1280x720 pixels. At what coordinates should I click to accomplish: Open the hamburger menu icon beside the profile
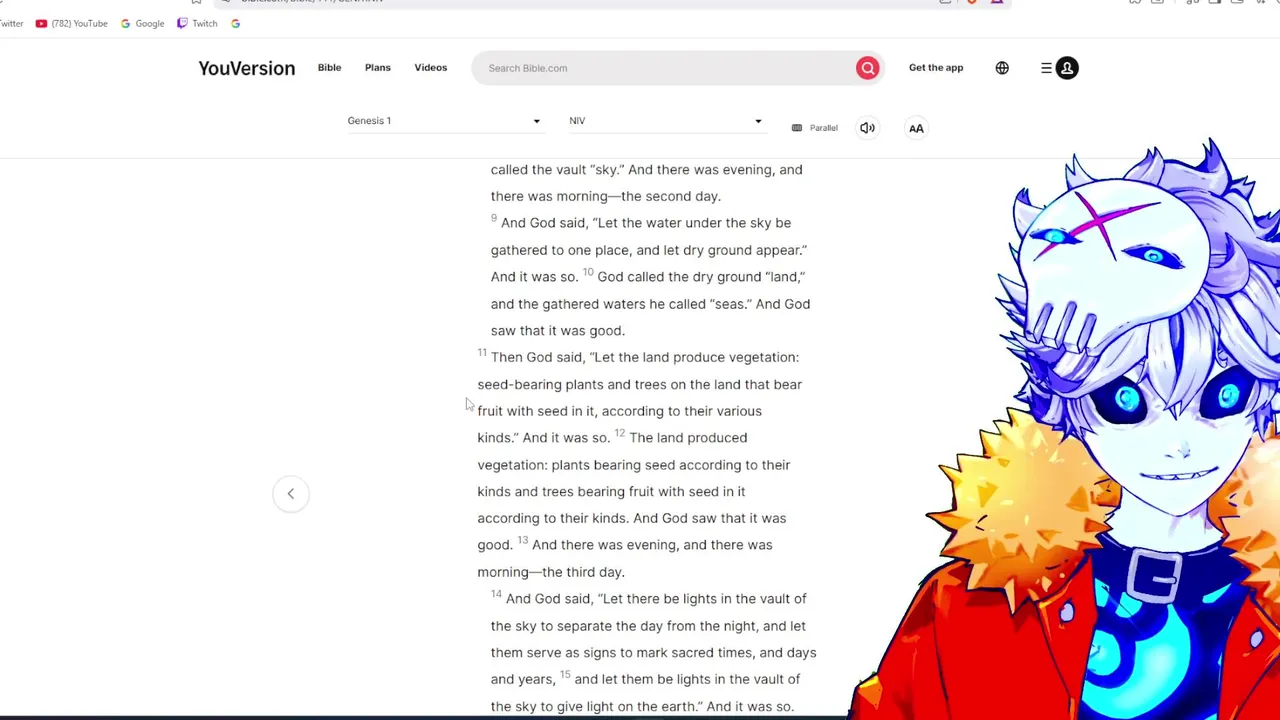tap(1046, 68)
